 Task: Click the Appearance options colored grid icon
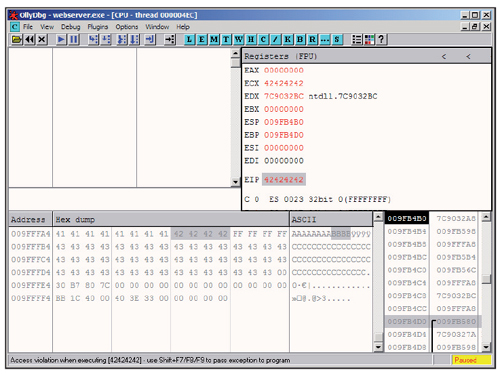tap(369, 40)
